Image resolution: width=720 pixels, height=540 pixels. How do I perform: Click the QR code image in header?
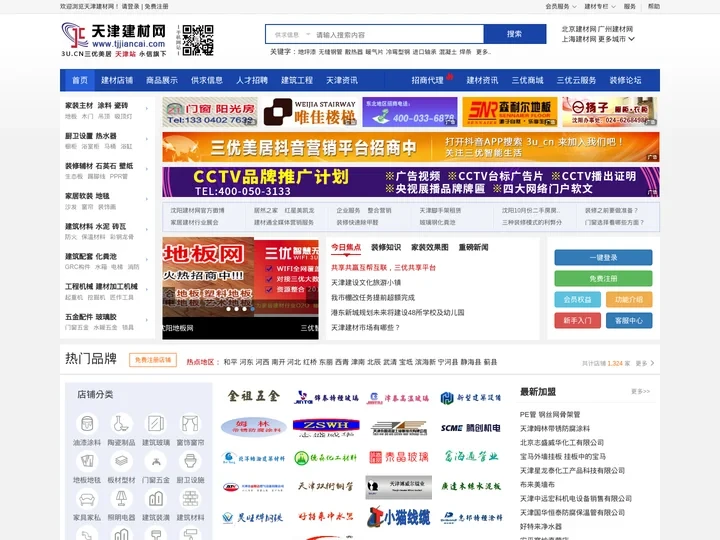(198, 40)
